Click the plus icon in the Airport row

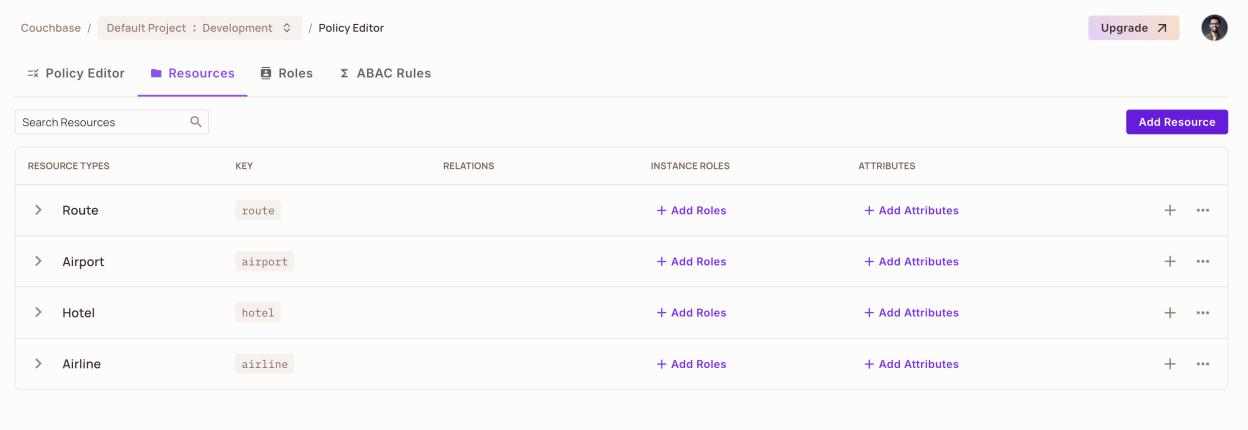click(x=1170, y=261)
